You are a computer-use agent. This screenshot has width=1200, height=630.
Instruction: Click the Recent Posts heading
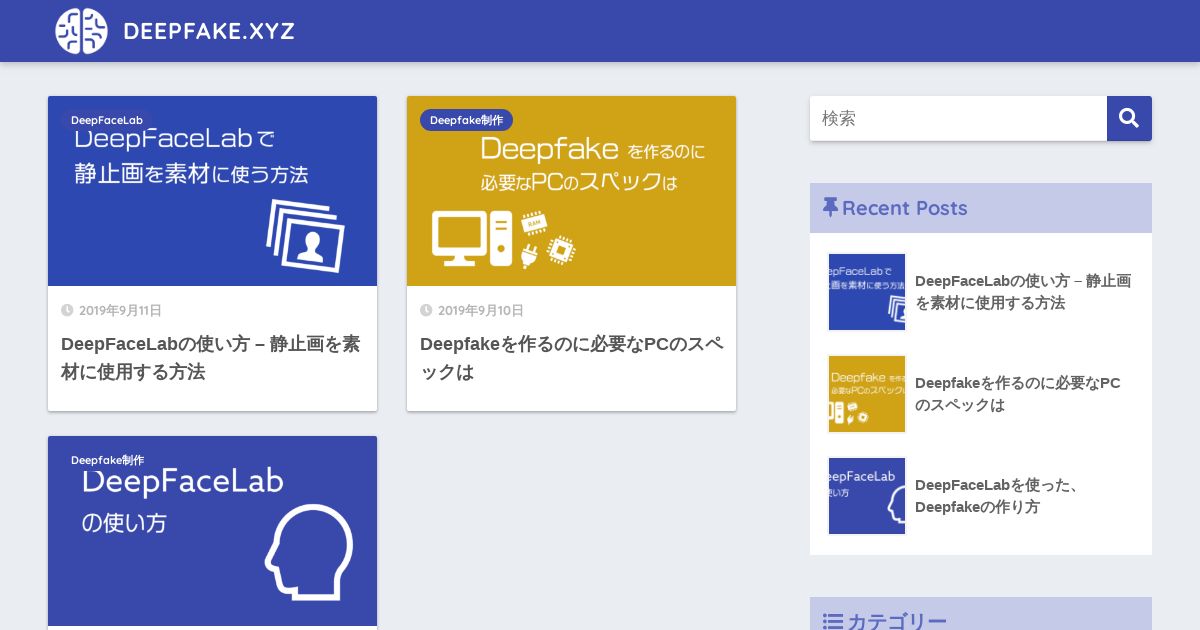pos(905,208)
